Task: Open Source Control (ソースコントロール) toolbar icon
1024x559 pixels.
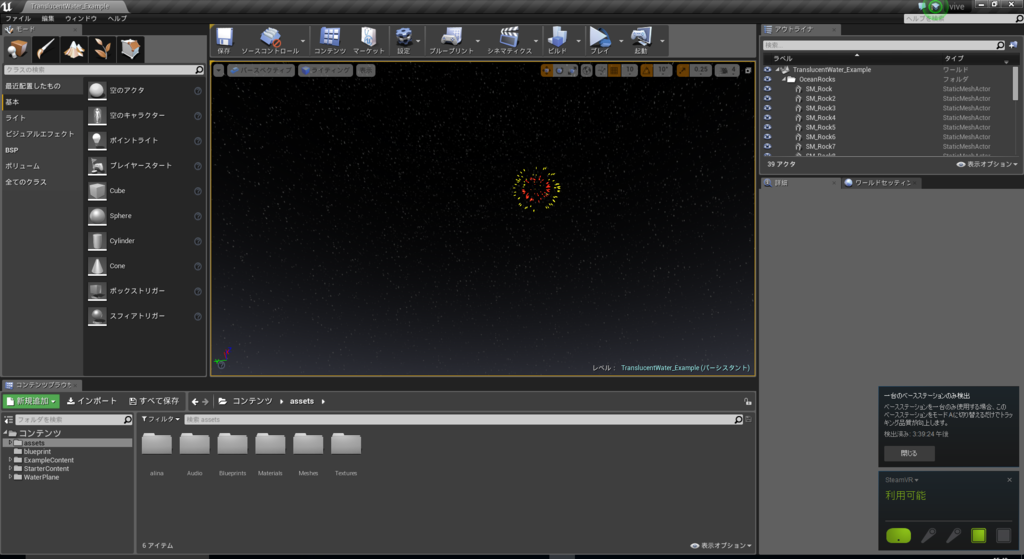Action: click(x=270, y=40)
